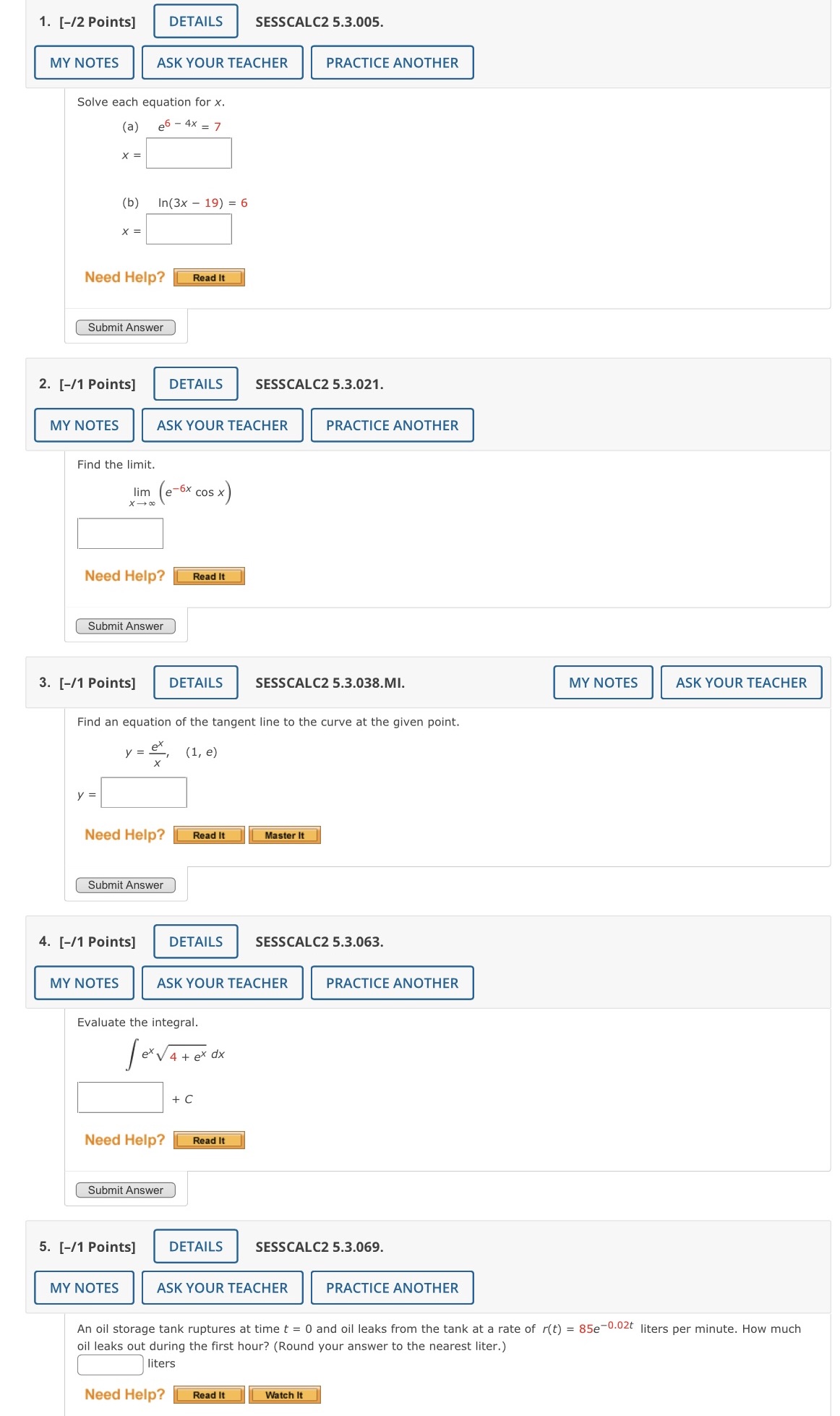840x1416 pixels.
Task: Click the liters answer field
Action: click(x=108, y=1358)
